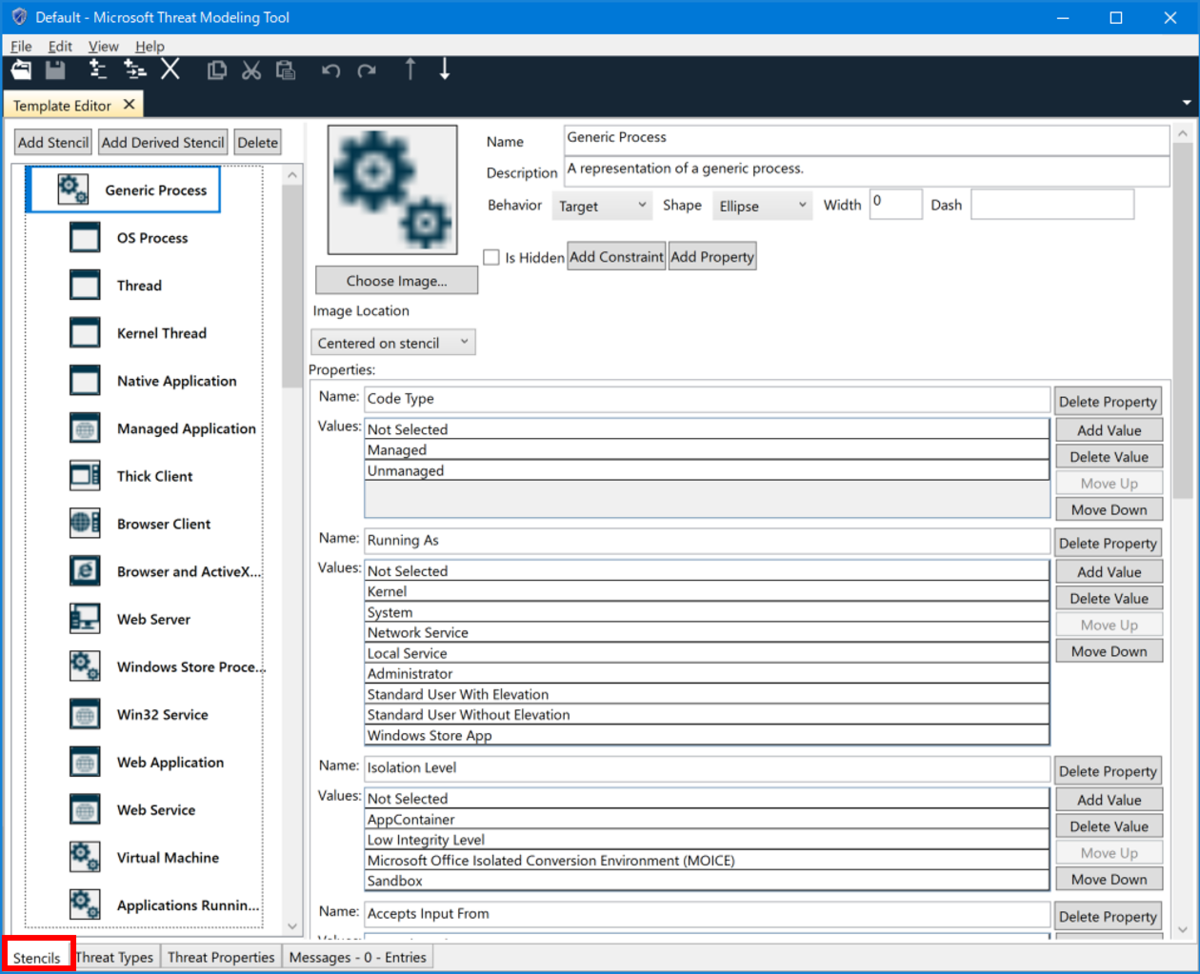Open the File menu
This screenshot has height=974, width=1200.
(x=21, y=46)
